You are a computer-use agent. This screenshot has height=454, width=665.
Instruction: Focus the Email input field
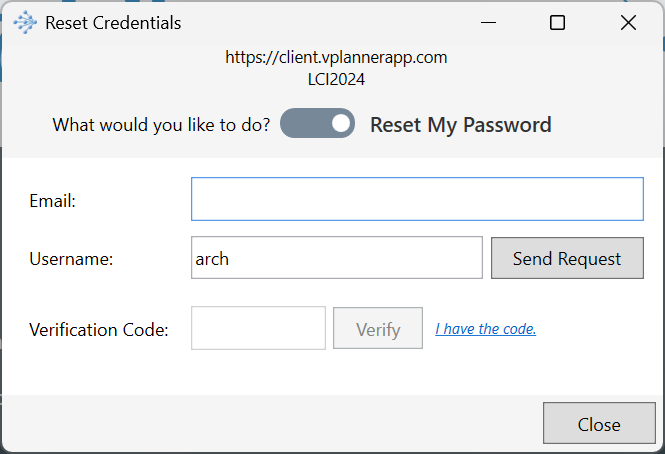point(417,199)
